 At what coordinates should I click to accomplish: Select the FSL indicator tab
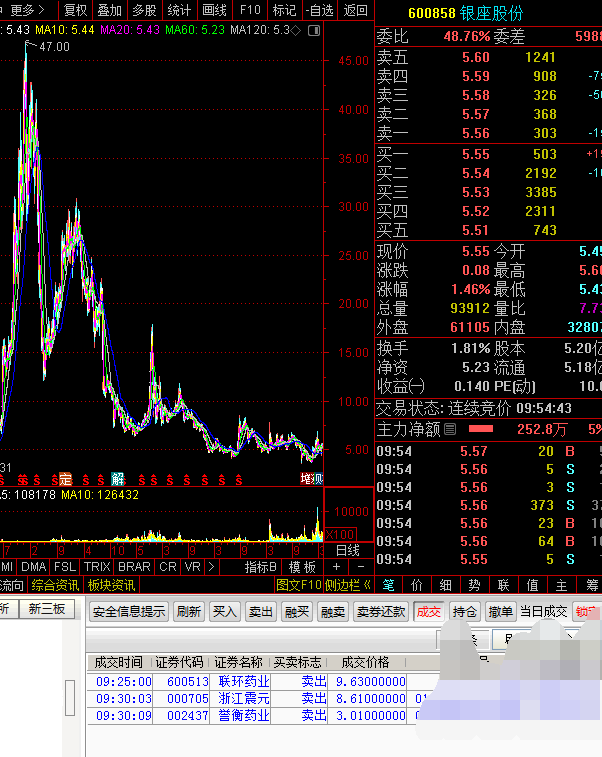(x=65, y=567)
